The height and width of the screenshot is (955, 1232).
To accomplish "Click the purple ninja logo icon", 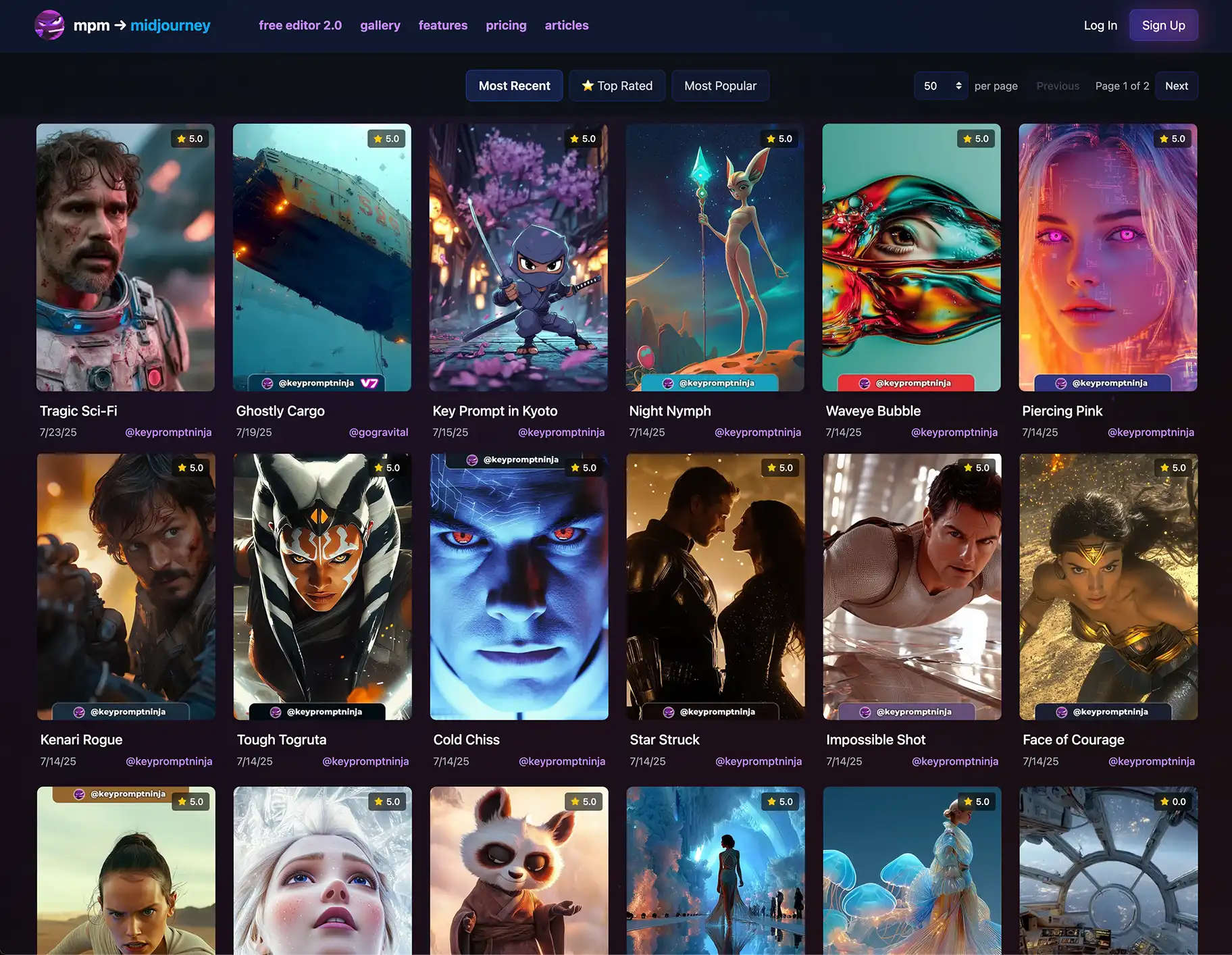I will (49, 25).
